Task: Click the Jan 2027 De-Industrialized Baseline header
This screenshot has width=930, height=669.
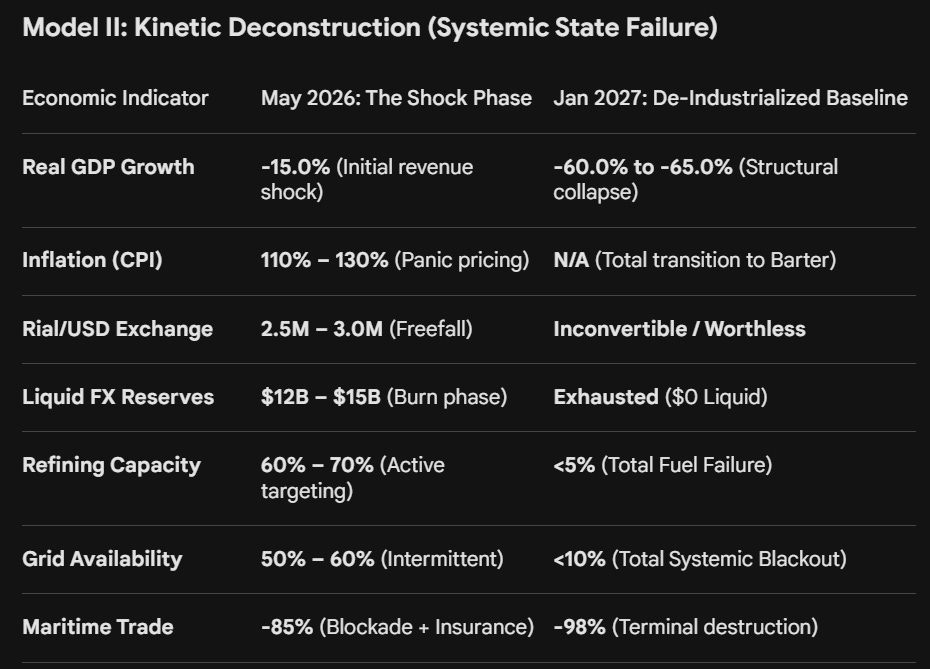Action: click(730, 98)
